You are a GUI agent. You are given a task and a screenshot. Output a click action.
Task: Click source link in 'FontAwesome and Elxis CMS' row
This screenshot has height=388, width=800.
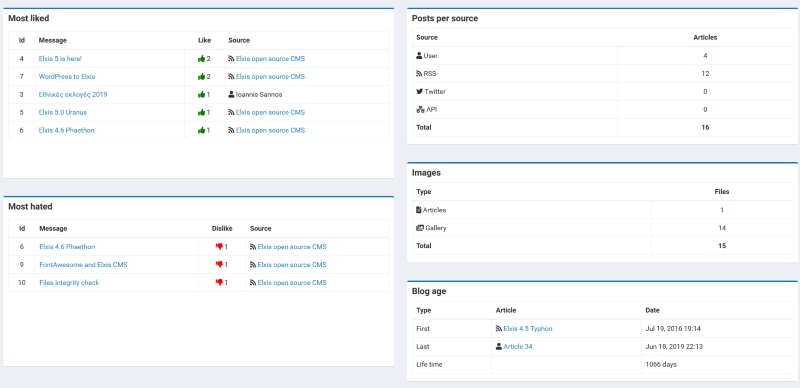pyautogui.click(x=292, y=264)
